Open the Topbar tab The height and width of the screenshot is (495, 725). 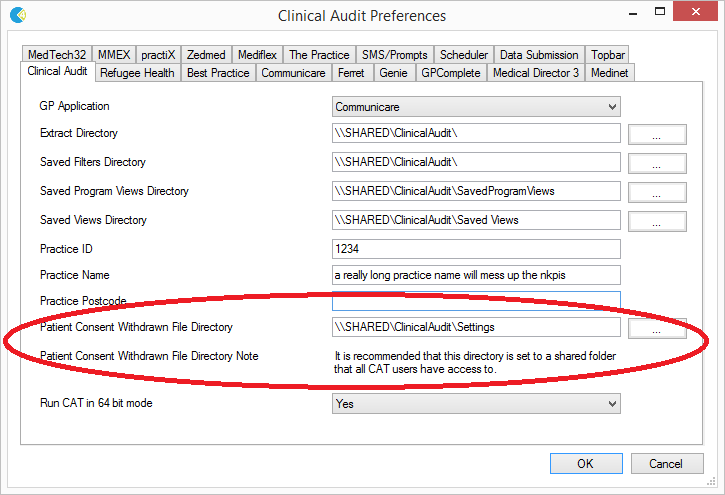[x=608, y=55]
